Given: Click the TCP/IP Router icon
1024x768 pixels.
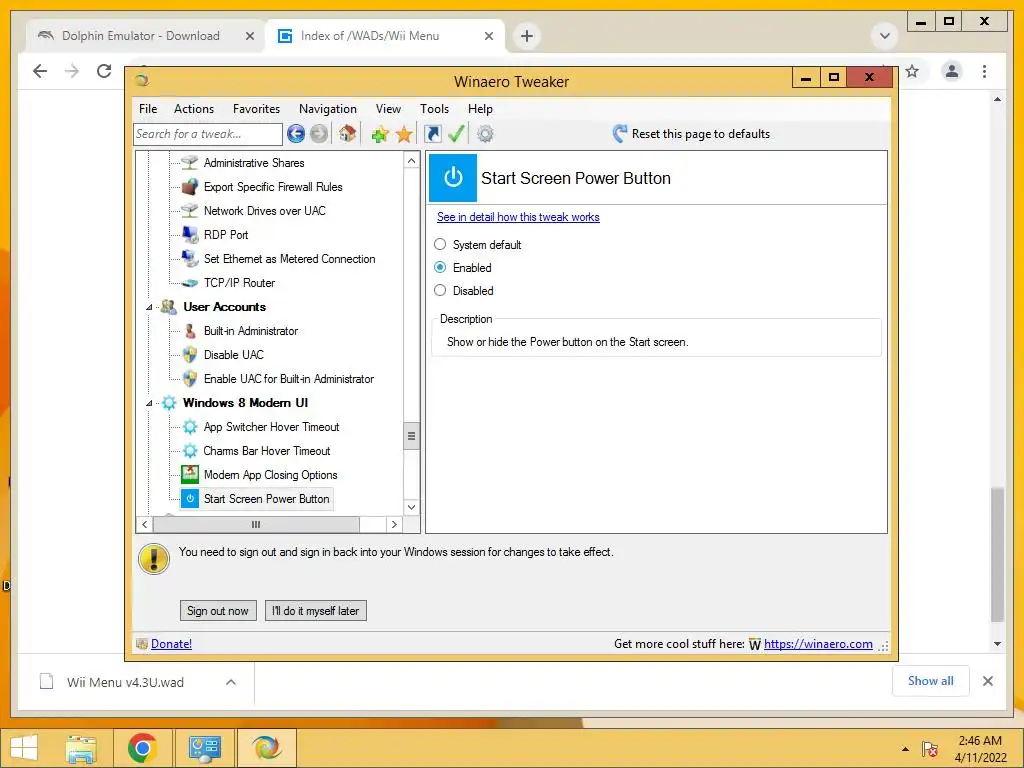Looking at the screenshot, I should click(189, 283).
